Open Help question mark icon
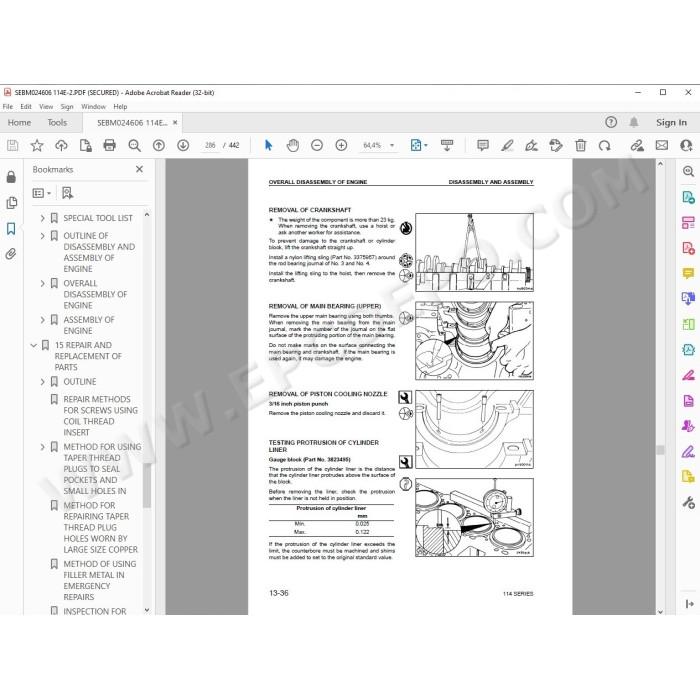 [x=611, y=122]
